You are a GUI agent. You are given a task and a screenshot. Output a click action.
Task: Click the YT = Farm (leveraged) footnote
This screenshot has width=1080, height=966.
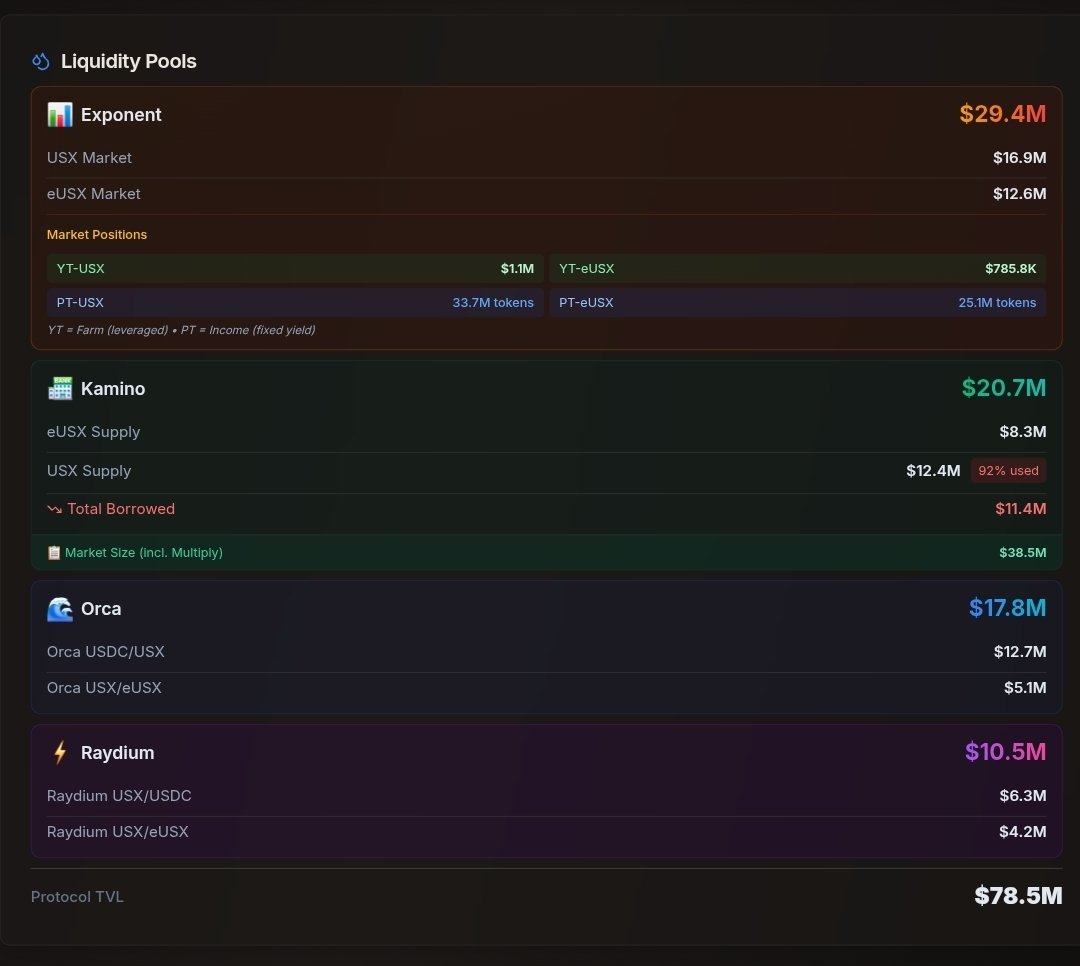coord(181,330)
